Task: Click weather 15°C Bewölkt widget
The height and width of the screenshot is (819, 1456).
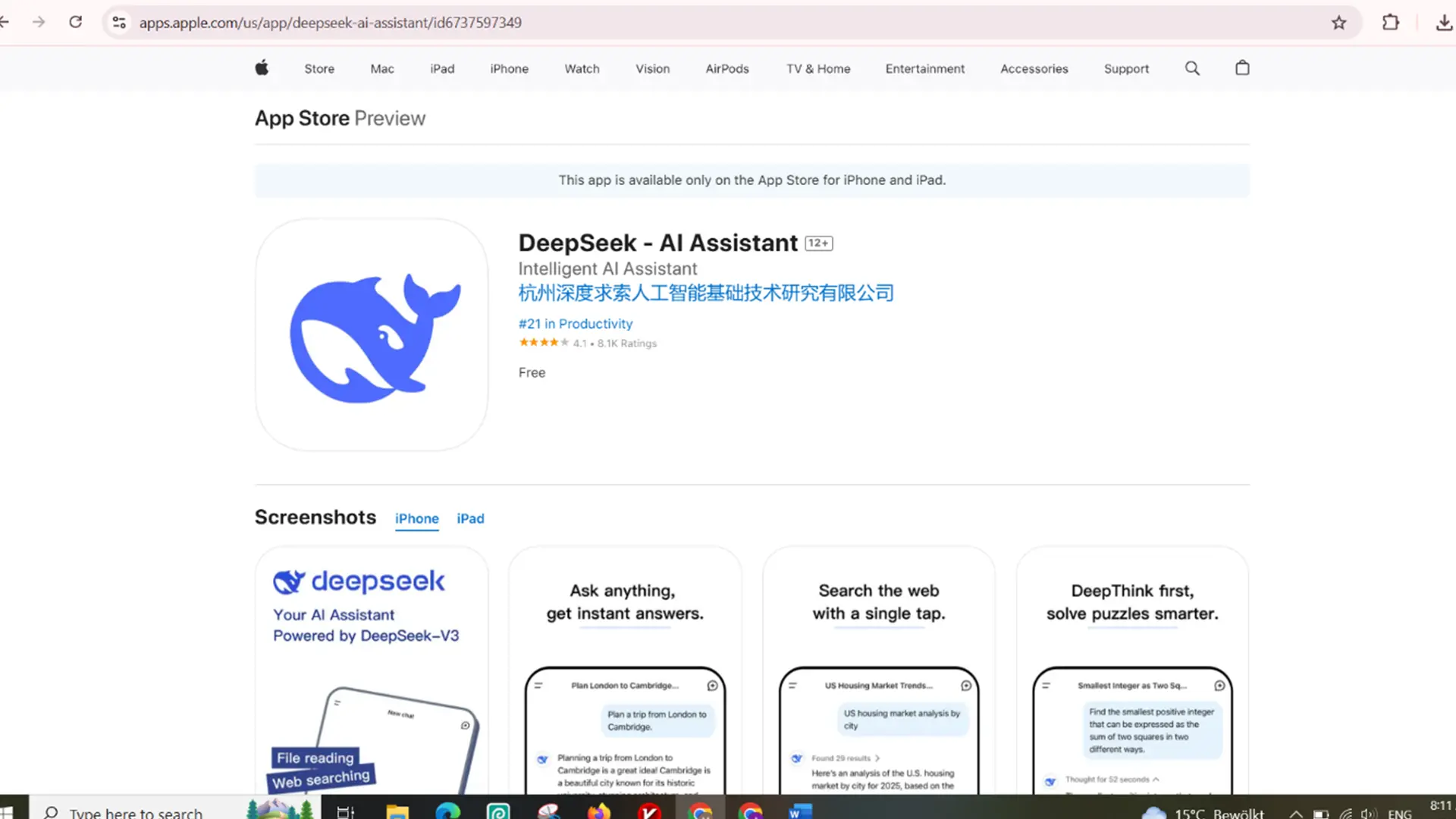Action: (1203, 813)
